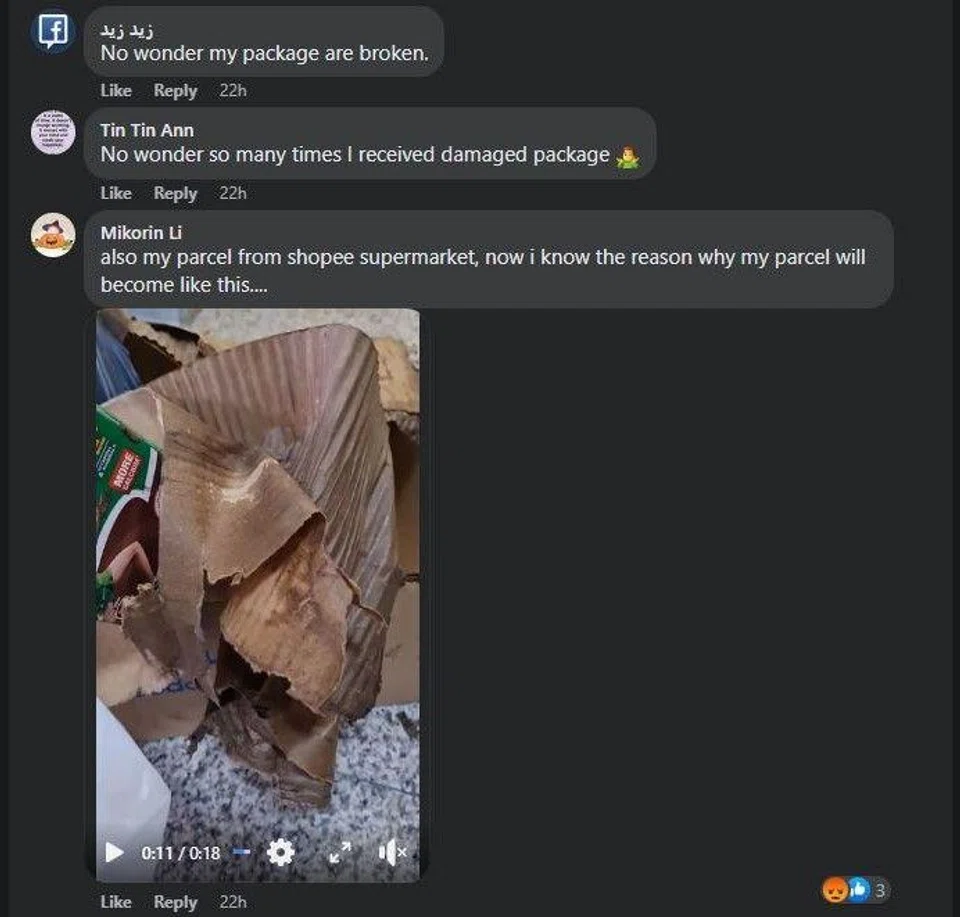Like Tin Tin Ann's comment
Viewport: 960px width, 917px height.
[x=116, y=193]
